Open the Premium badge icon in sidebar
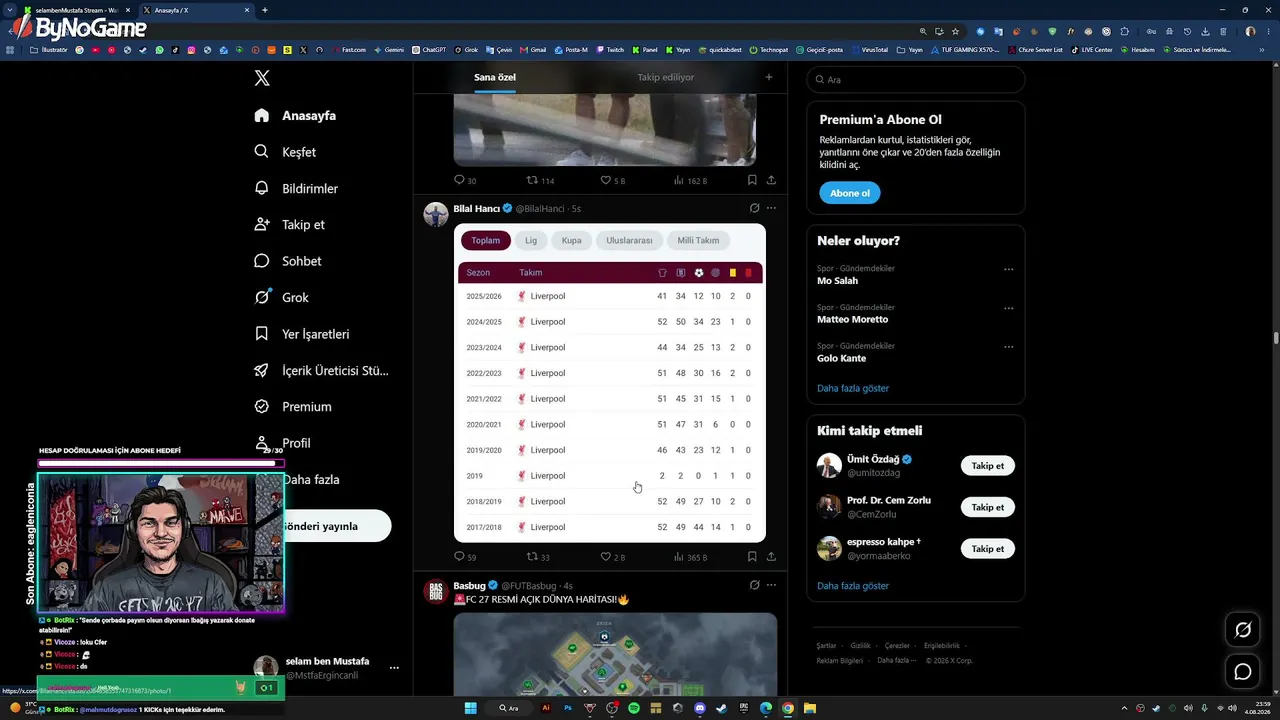Viewport: 1280px width, 720px height. click(x=262, y=407)
